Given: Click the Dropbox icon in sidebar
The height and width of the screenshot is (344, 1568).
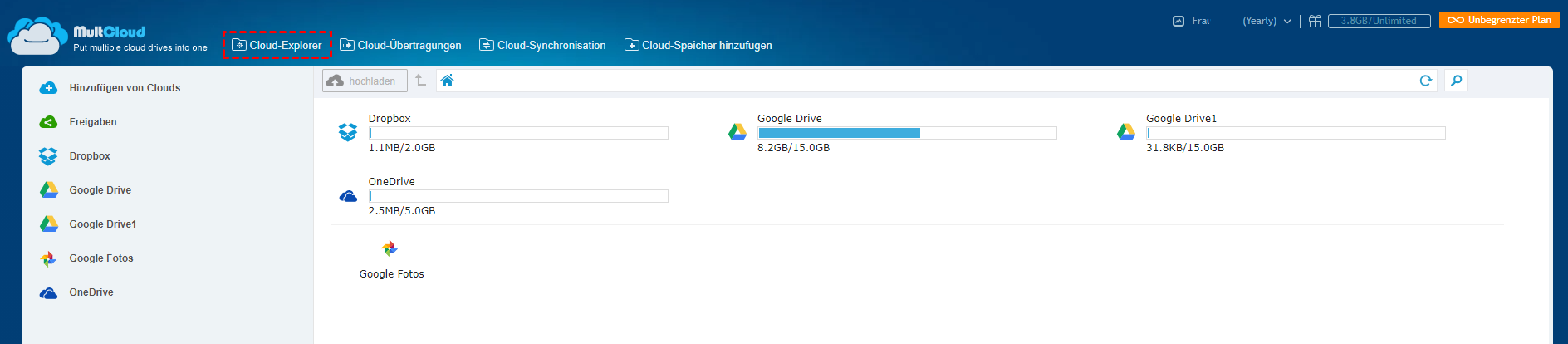Looking at the screenshot, I should (48, 156).
